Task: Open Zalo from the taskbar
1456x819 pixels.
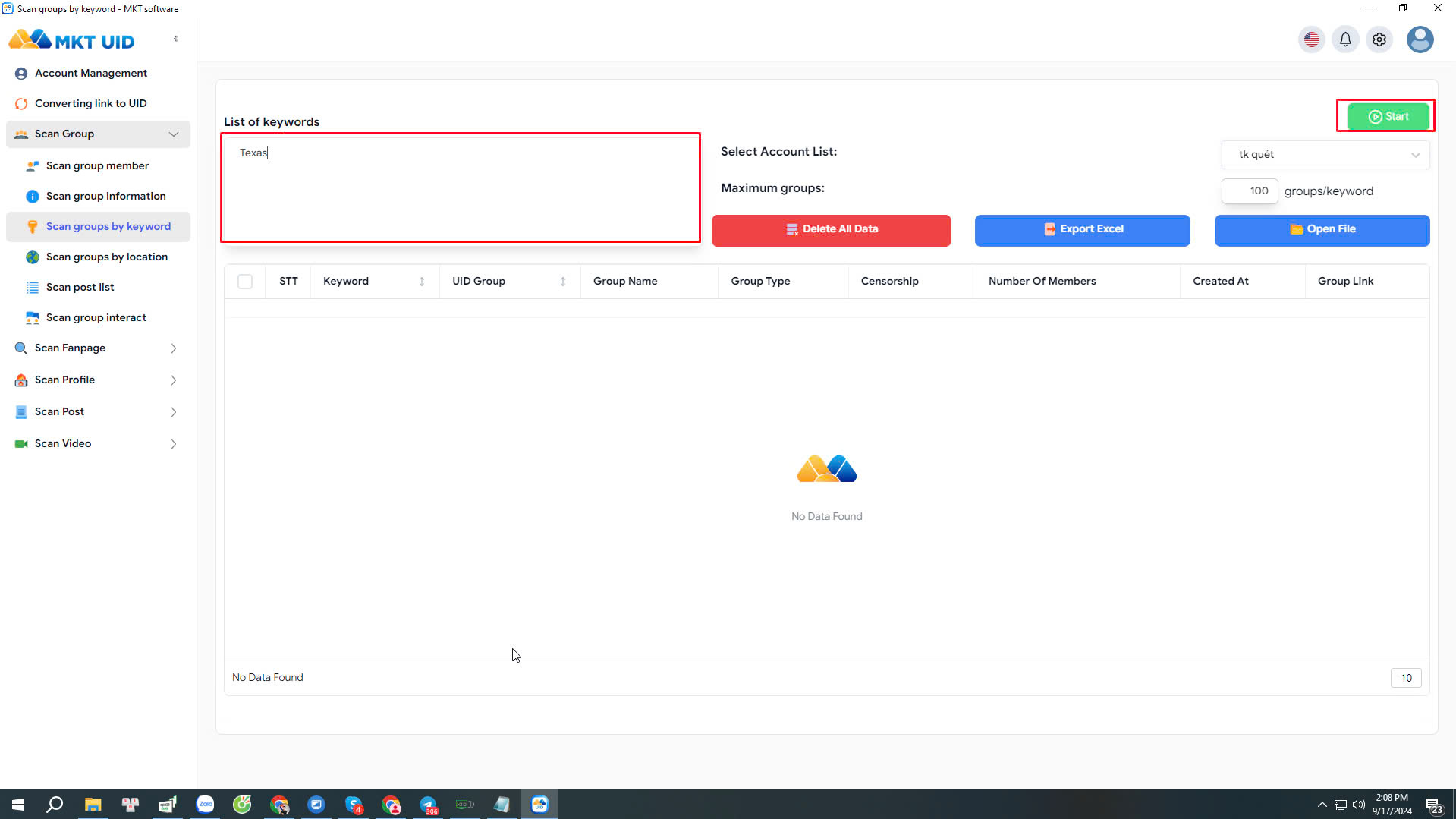Action: coord(205,805)
